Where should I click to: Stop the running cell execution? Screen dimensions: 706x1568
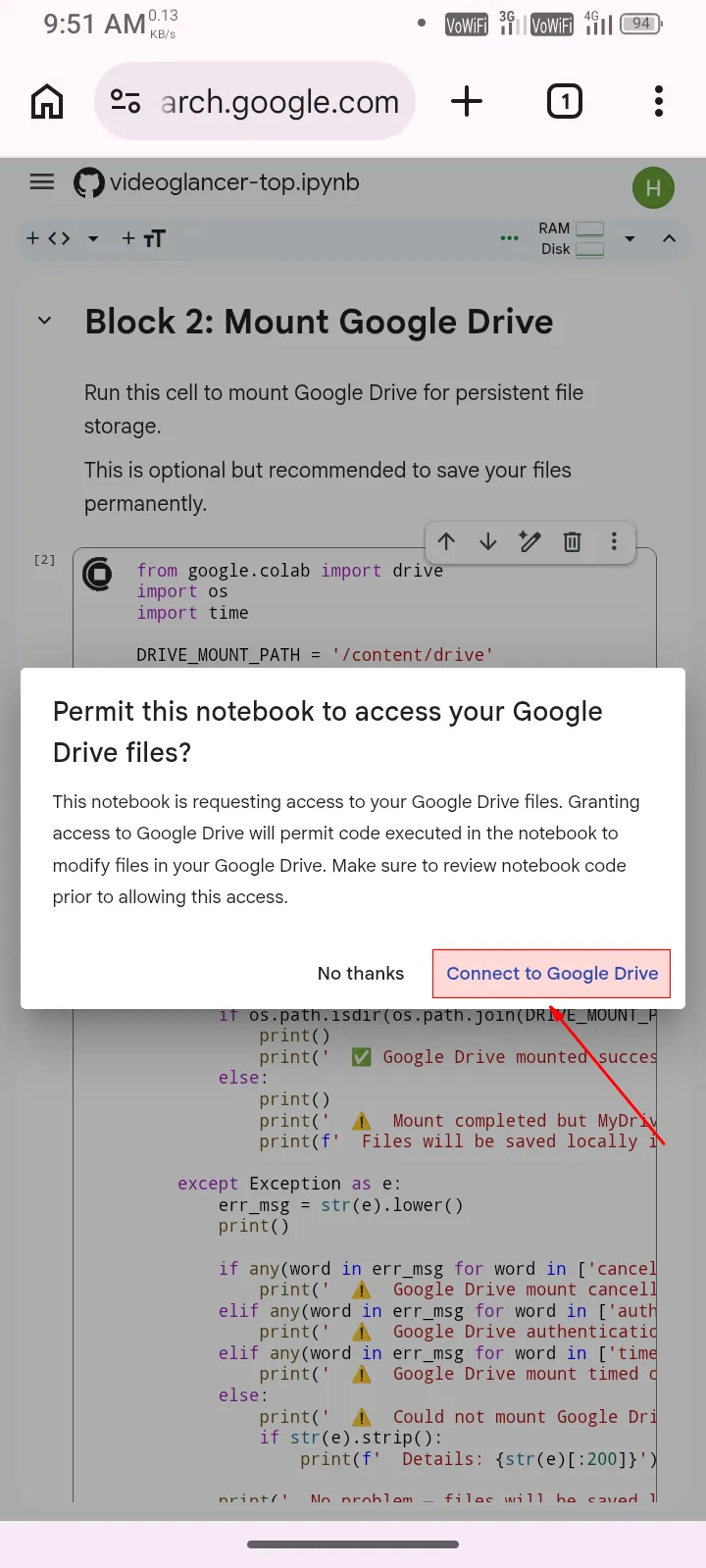point(98,574)
